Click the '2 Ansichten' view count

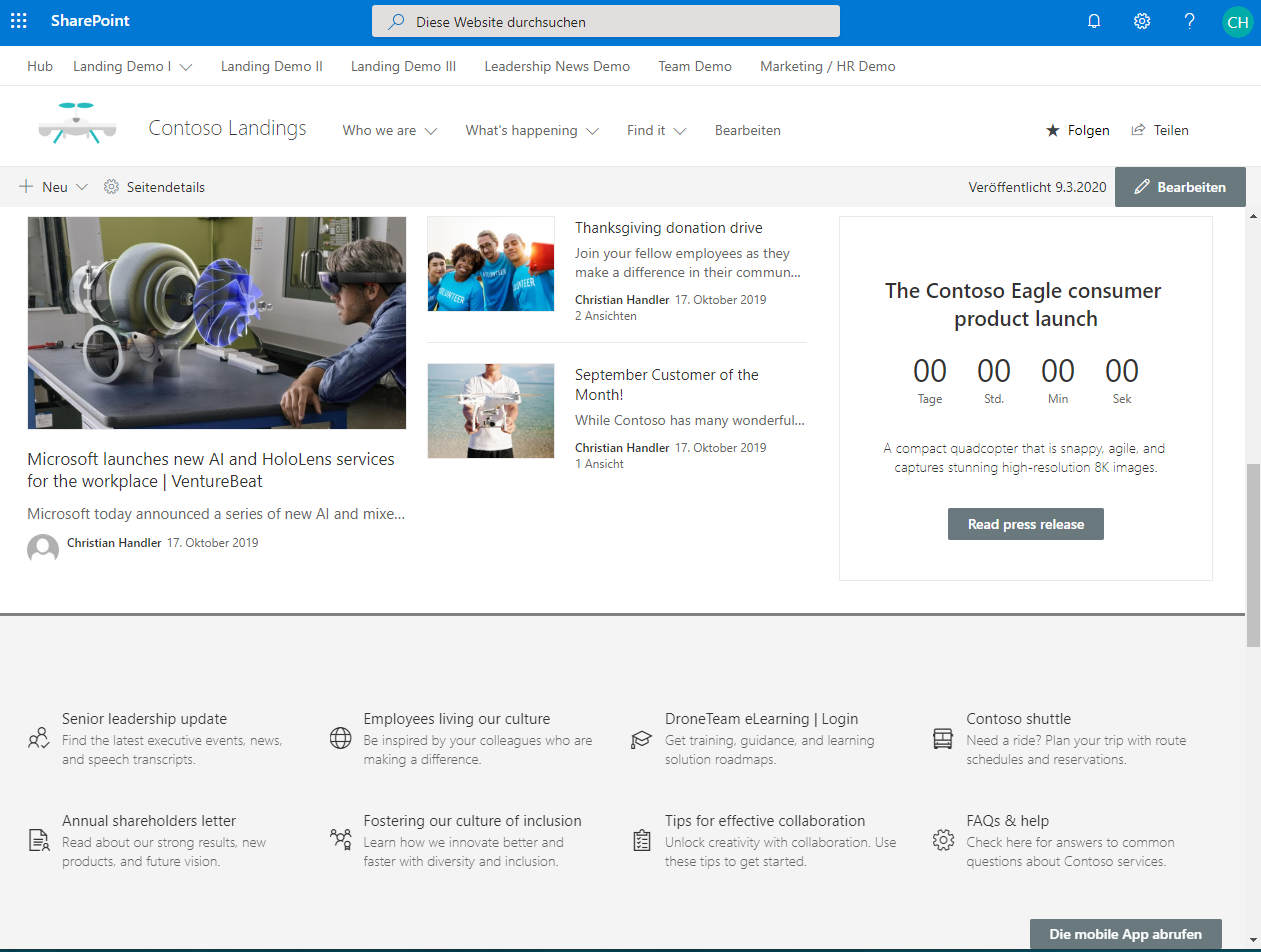(606, 316)
